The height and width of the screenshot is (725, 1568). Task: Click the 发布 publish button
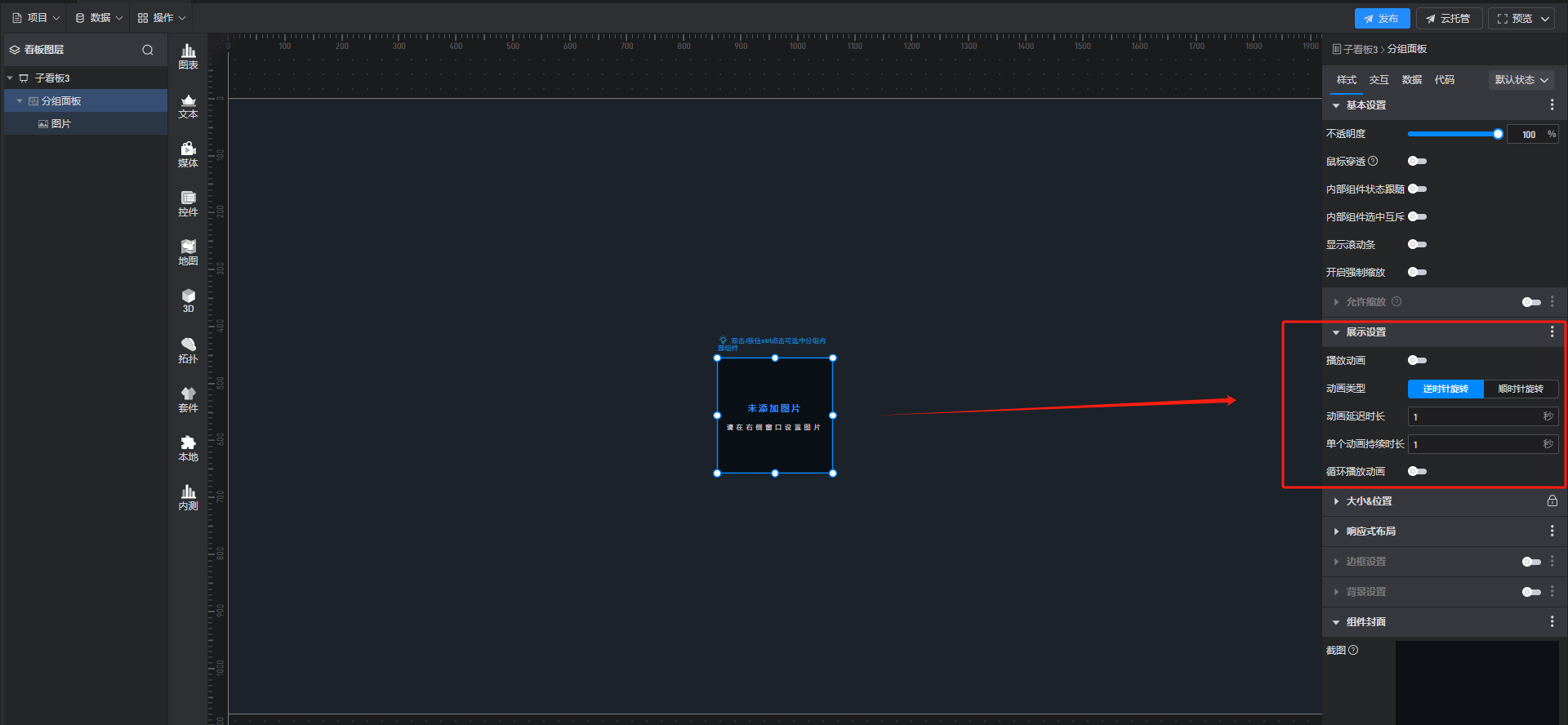[x=1381, y=18]
